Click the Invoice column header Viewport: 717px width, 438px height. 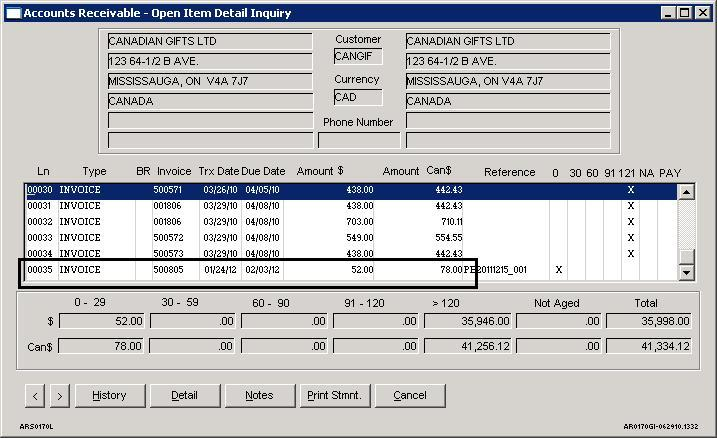(174, 171)
